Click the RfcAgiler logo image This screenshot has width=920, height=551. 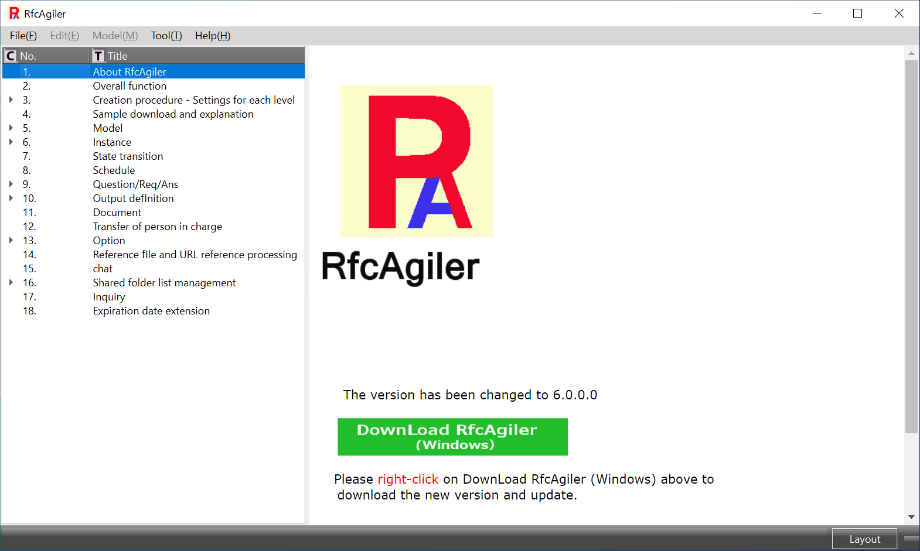coord(416,161)
